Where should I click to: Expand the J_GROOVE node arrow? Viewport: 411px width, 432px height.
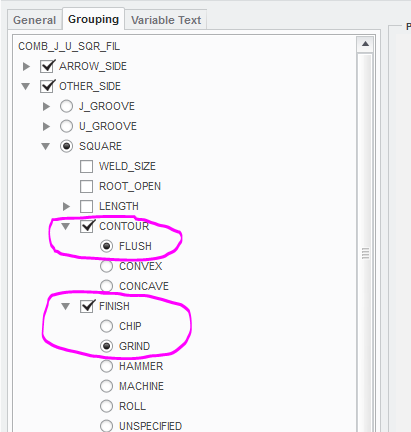pos(46,107)
